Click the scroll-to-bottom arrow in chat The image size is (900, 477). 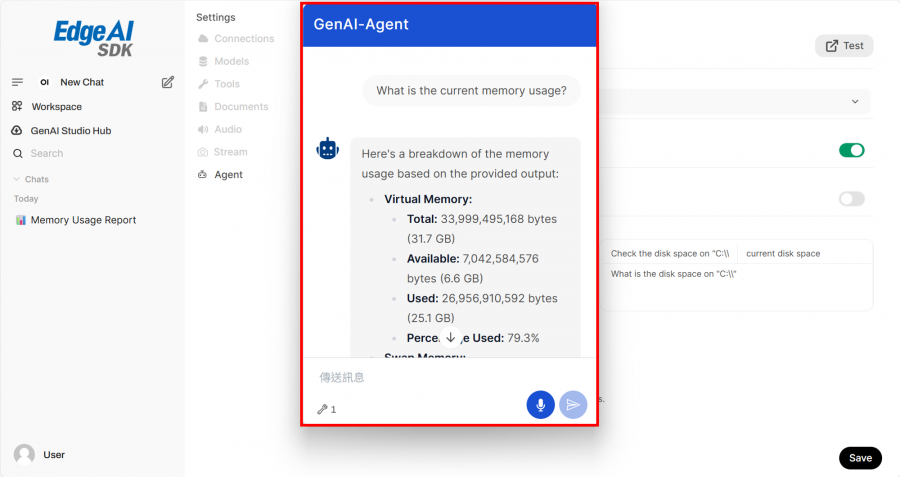coord(450,338)
